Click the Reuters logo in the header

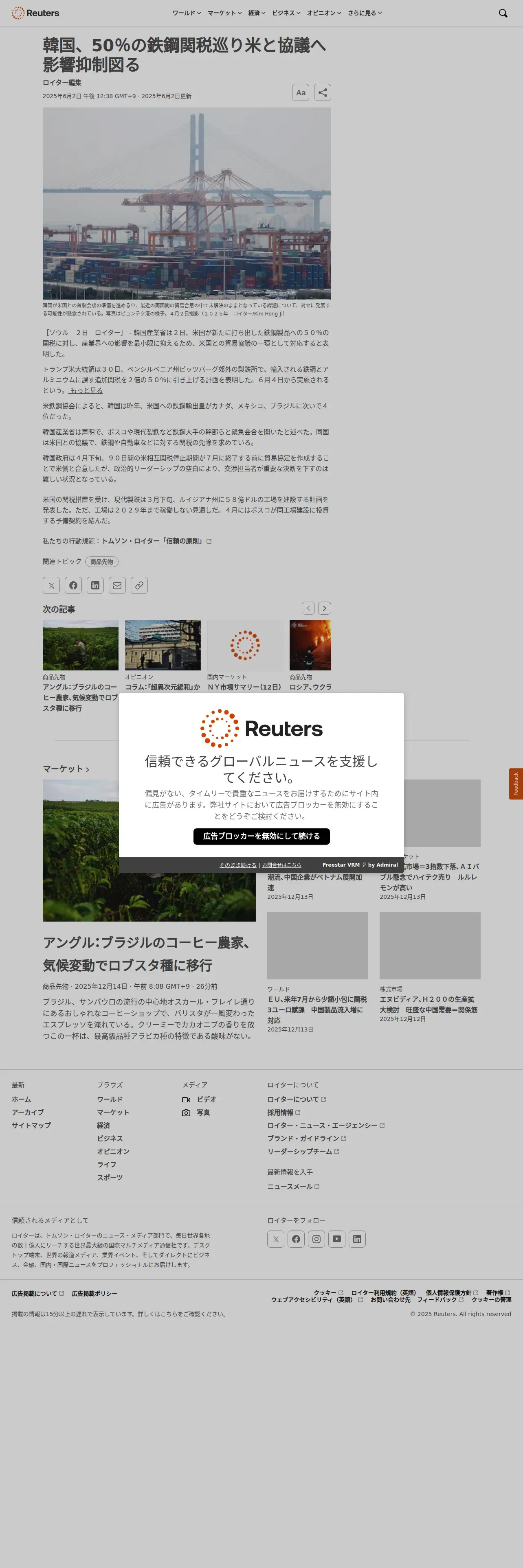[x=35, y=13]
